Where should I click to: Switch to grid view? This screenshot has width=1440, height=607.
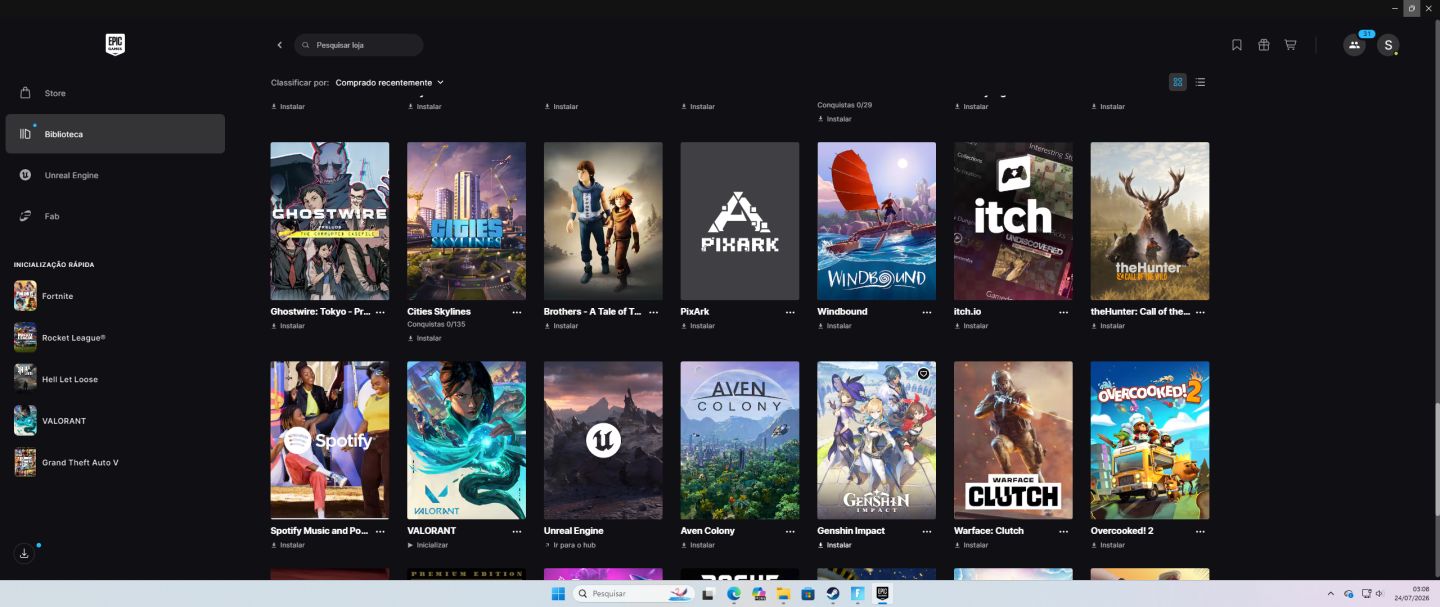click(x=1178, y=82)
